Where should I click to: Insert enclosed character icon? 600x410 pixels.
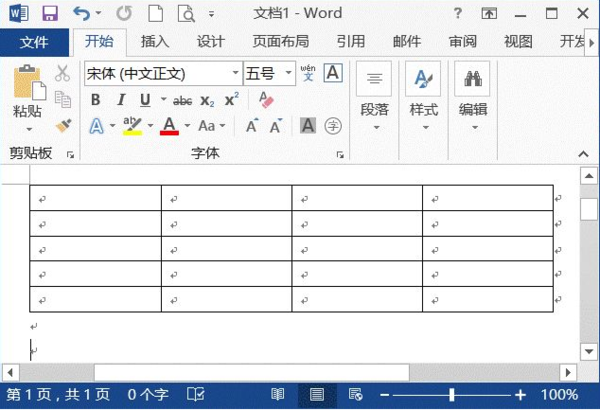[333, 126]
